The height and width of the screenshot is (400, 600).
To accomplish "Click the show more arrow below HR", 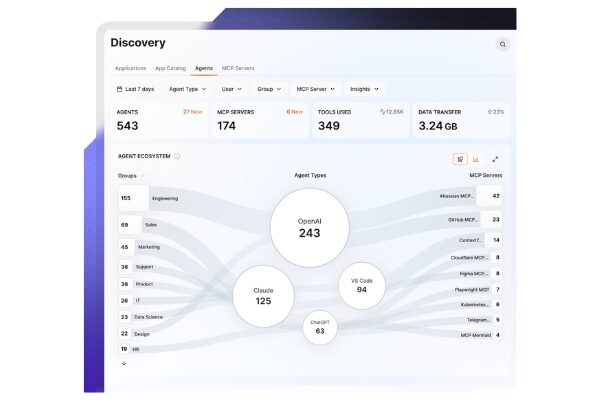I will [124, 363].
